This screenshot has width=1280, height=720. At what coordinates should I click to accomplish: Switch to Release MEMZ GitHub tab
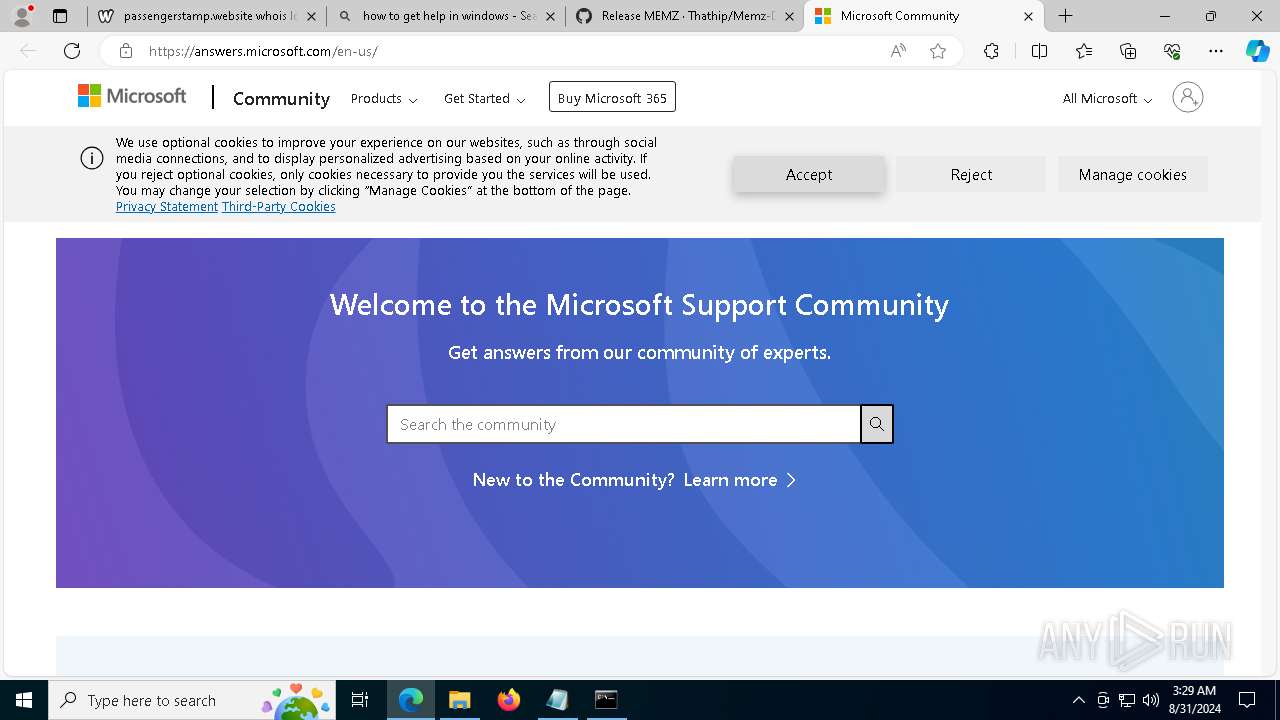(686, 16)
